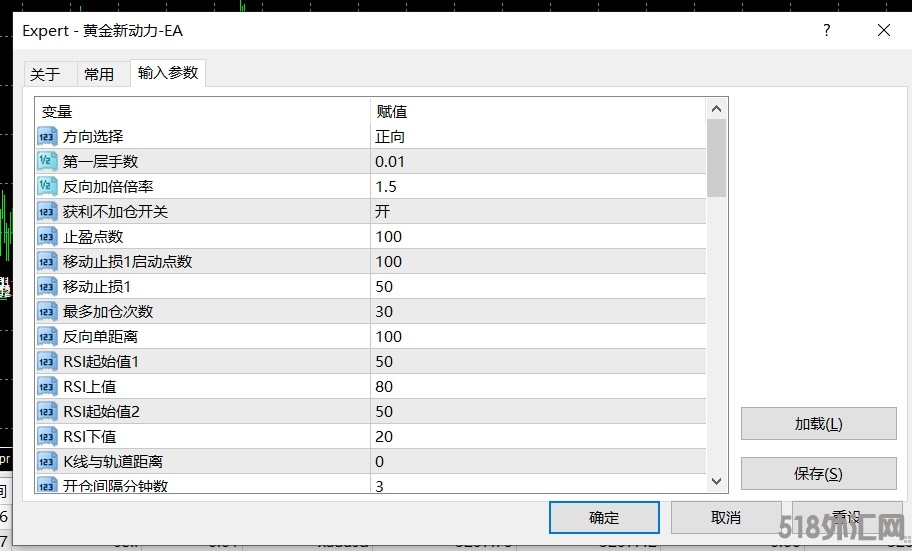Select the 第一层手数 variable name

[x=101, y=162]
